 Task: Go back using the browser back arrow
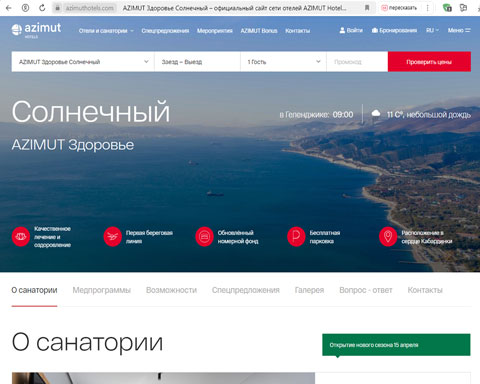point(9,8)
